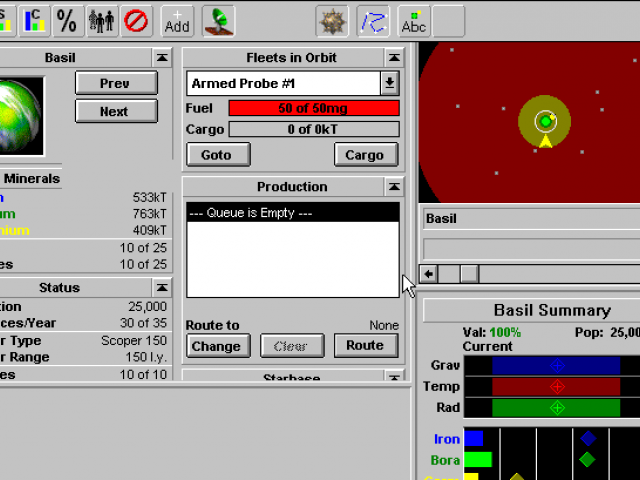640x480 pixels.
Task: Click the green Bora surface mineral bar
Action: click(478, 460)
